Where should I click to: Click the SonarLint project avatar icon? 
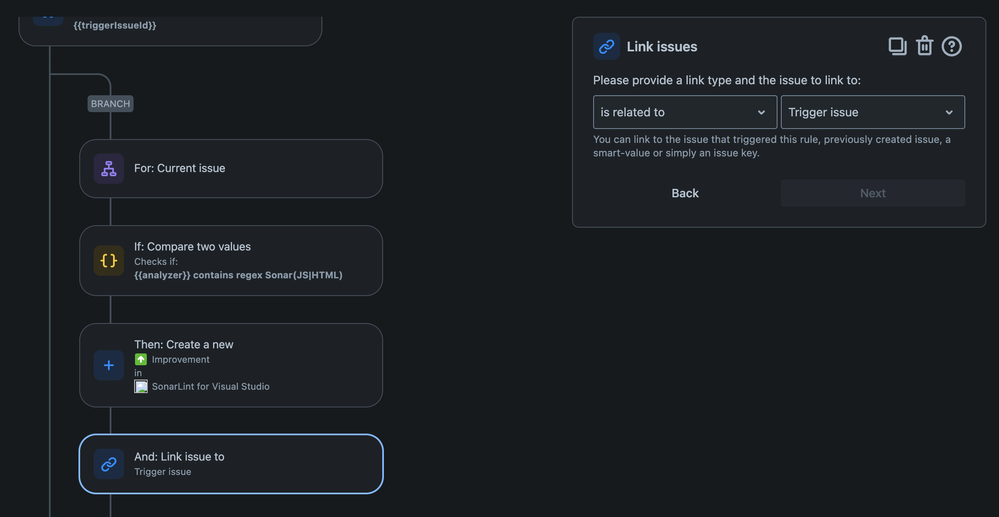(141, 386)
